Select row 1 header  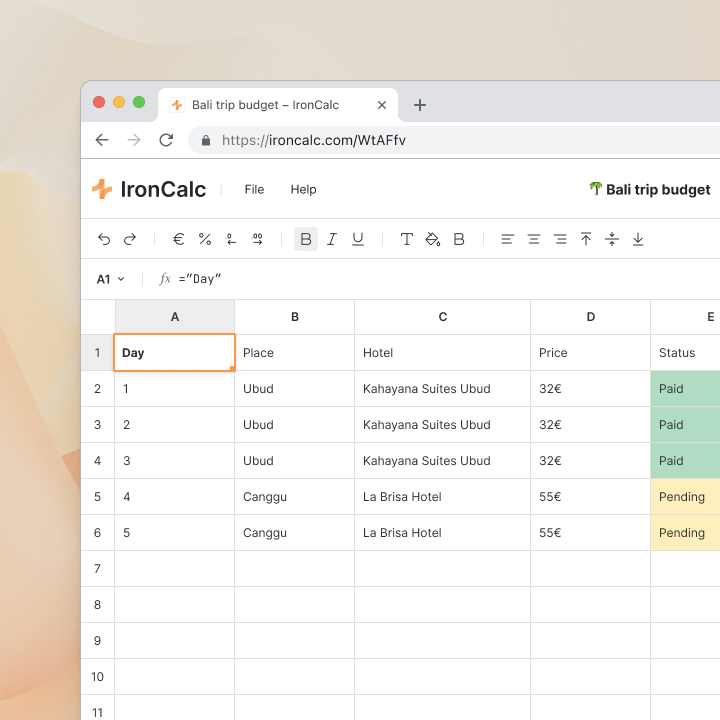pos(97,353)
